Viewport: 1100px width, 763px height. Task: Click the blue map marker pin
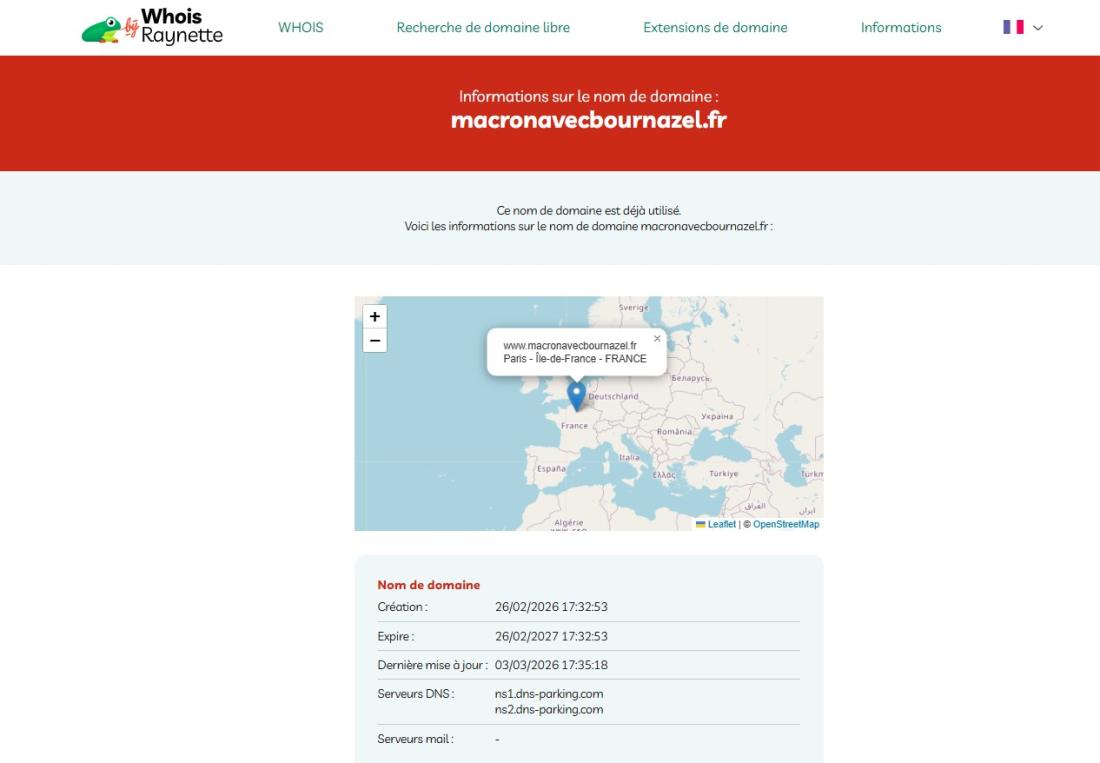tap(576, 395)
